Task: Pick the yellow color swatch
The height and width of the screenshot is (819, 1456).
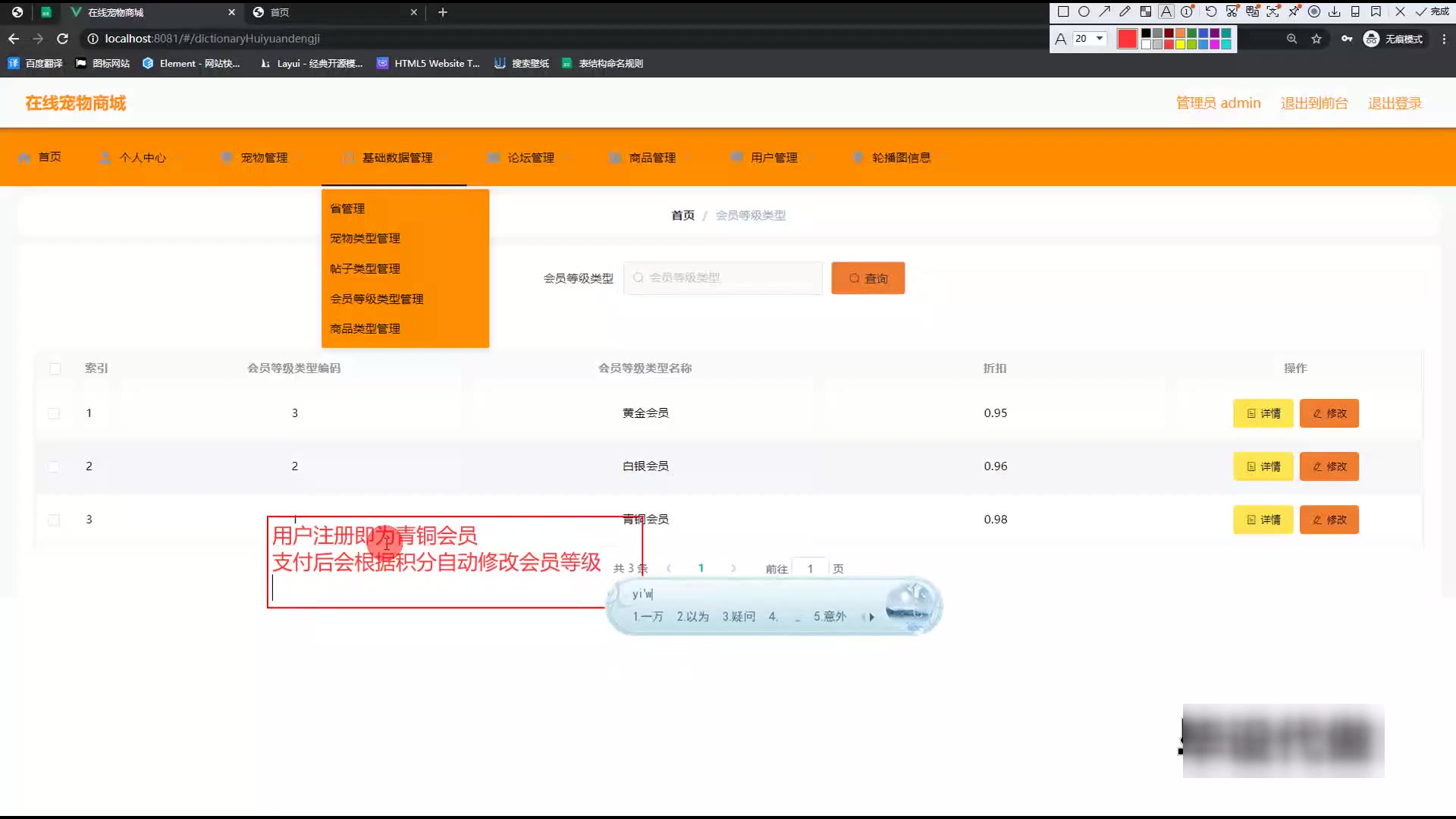Action: click(x=1180, y=45)
